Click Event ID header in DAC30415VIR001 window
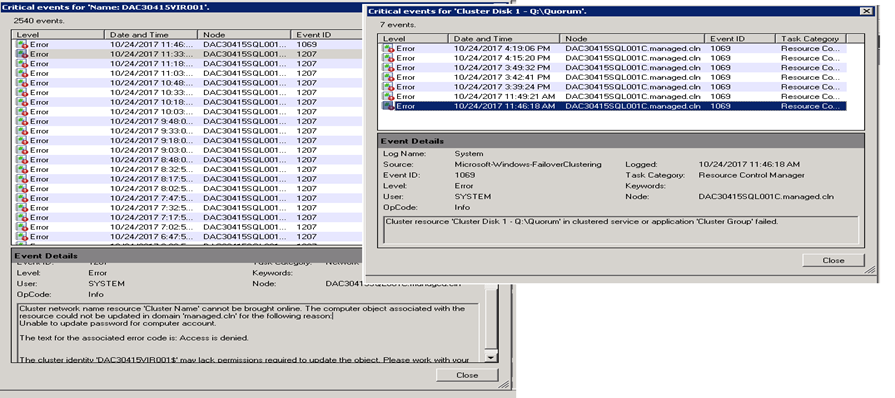Viewport: 895px width, 398px height. point(326,35)
